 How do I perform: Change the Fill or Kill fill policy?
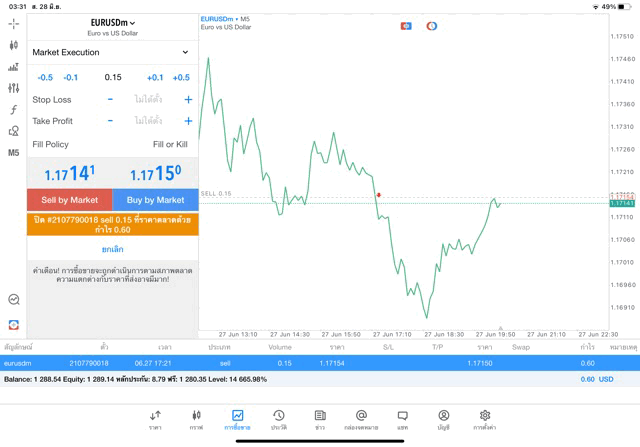(170, 144)
